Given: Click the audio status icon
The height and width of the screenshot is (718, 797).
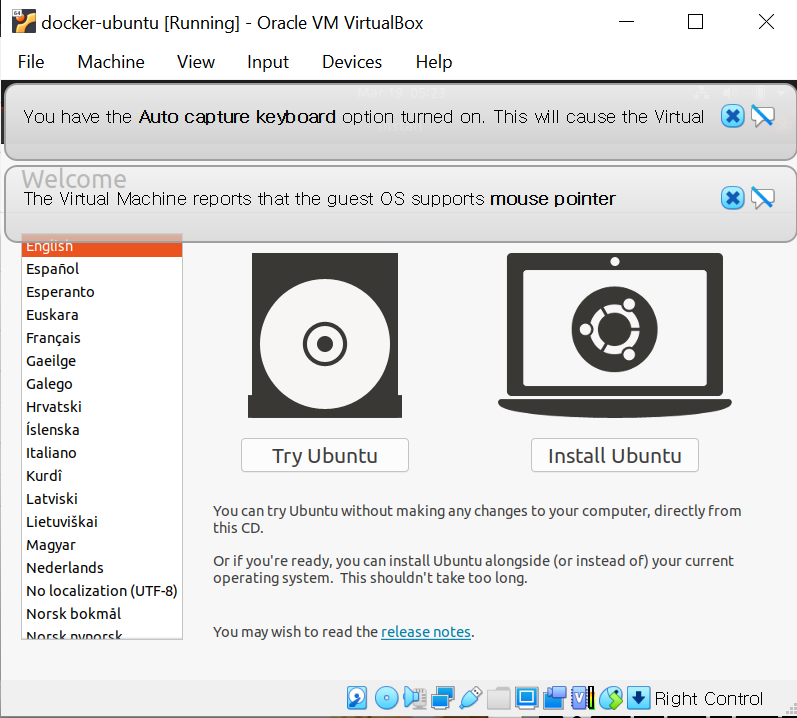Looking at the screenshot, I should click(415, 698).
